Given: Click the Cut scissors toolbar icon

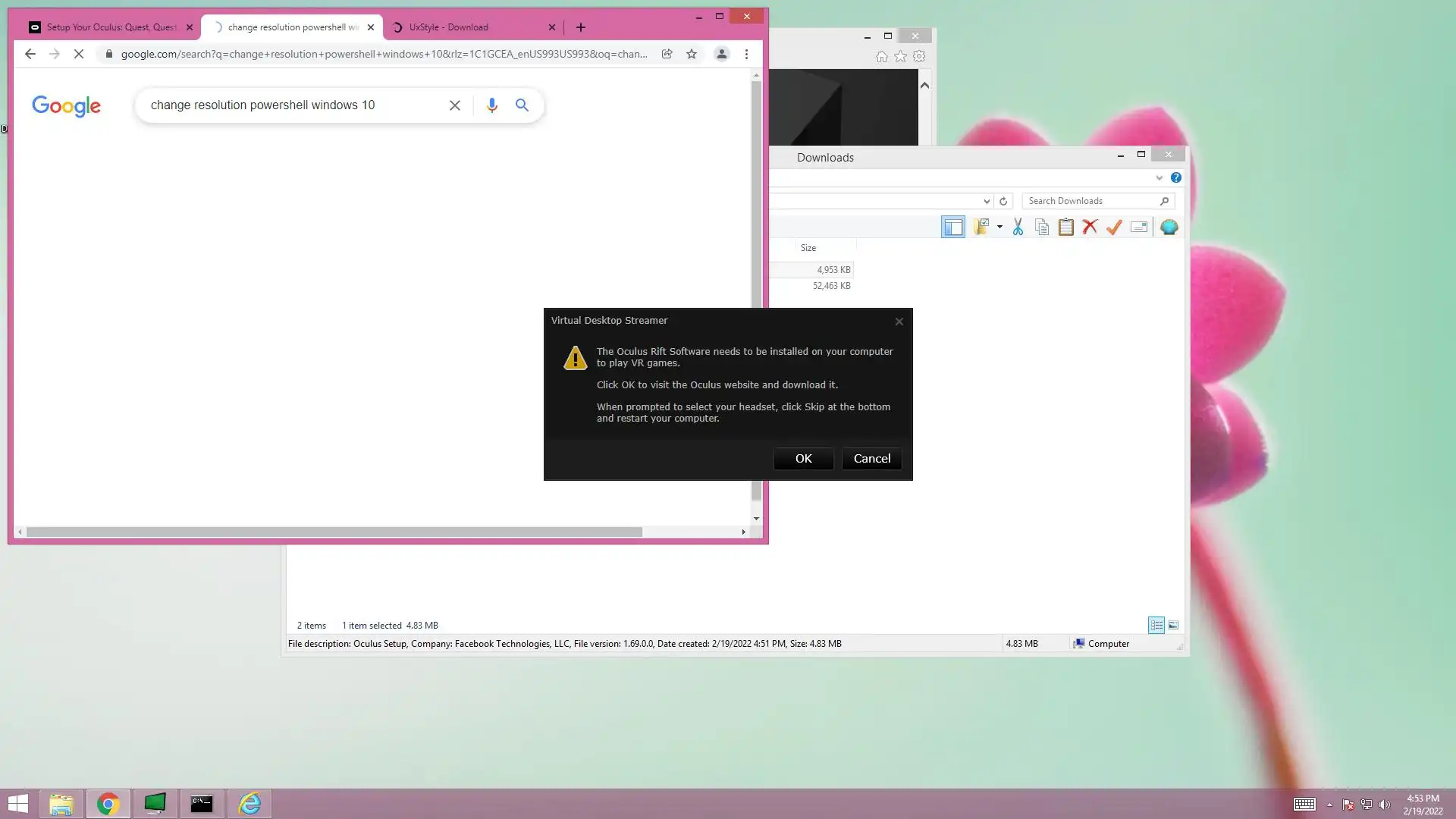Looking at the screenshot, I should [x=1018, y=227].
